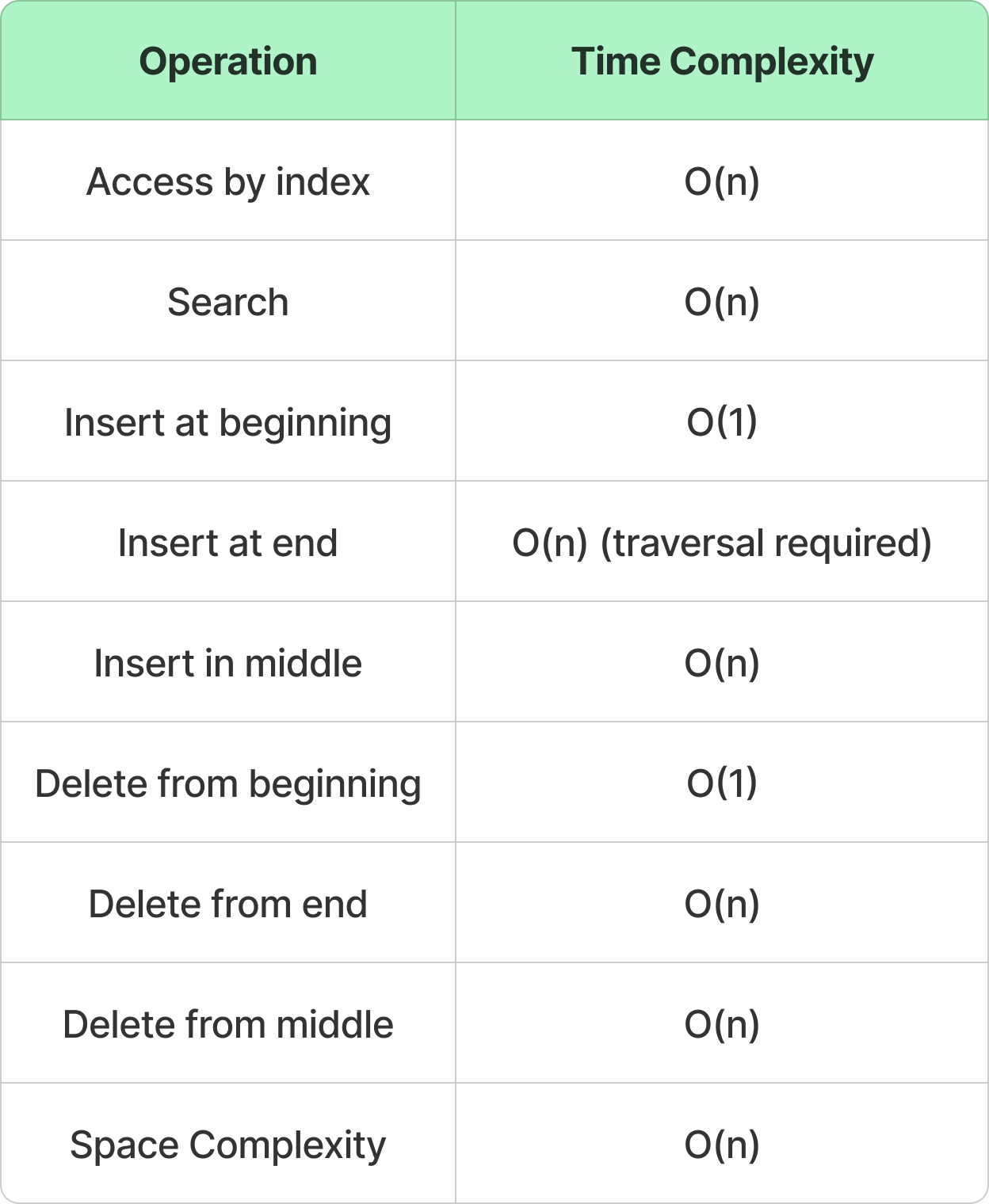Screen dimensions: 989x1204
Task: Click O(n) value for Delete from middle
Action: point(722,1024)
